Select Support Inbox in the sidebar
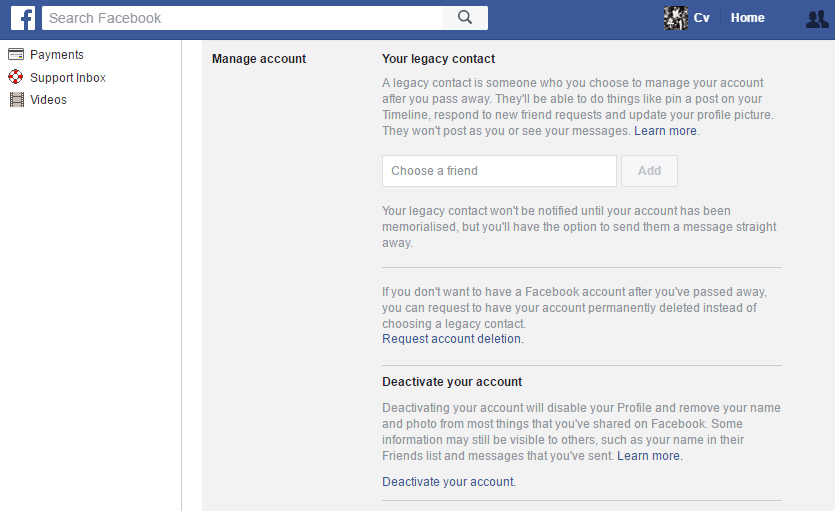 click(x=67, y=77)
